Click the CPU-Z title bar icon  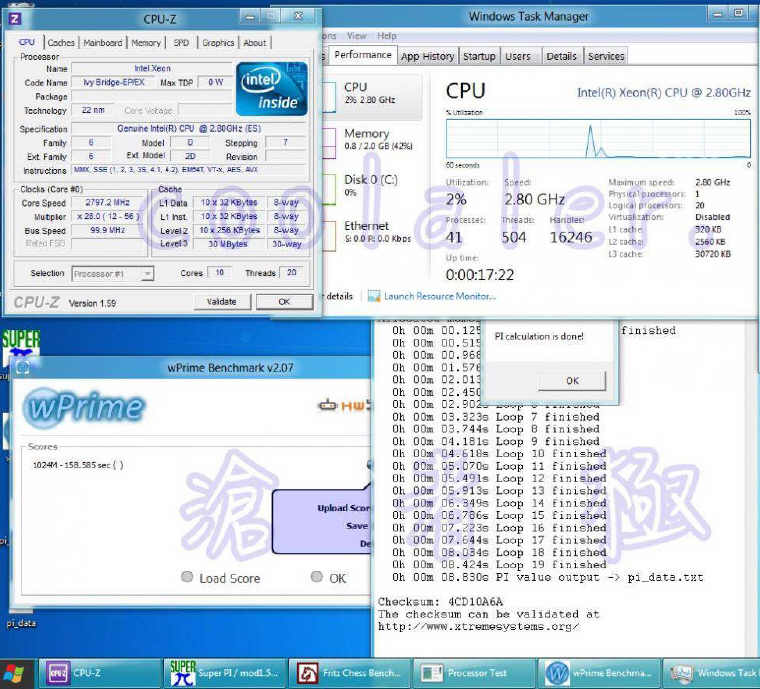(15, 19)
